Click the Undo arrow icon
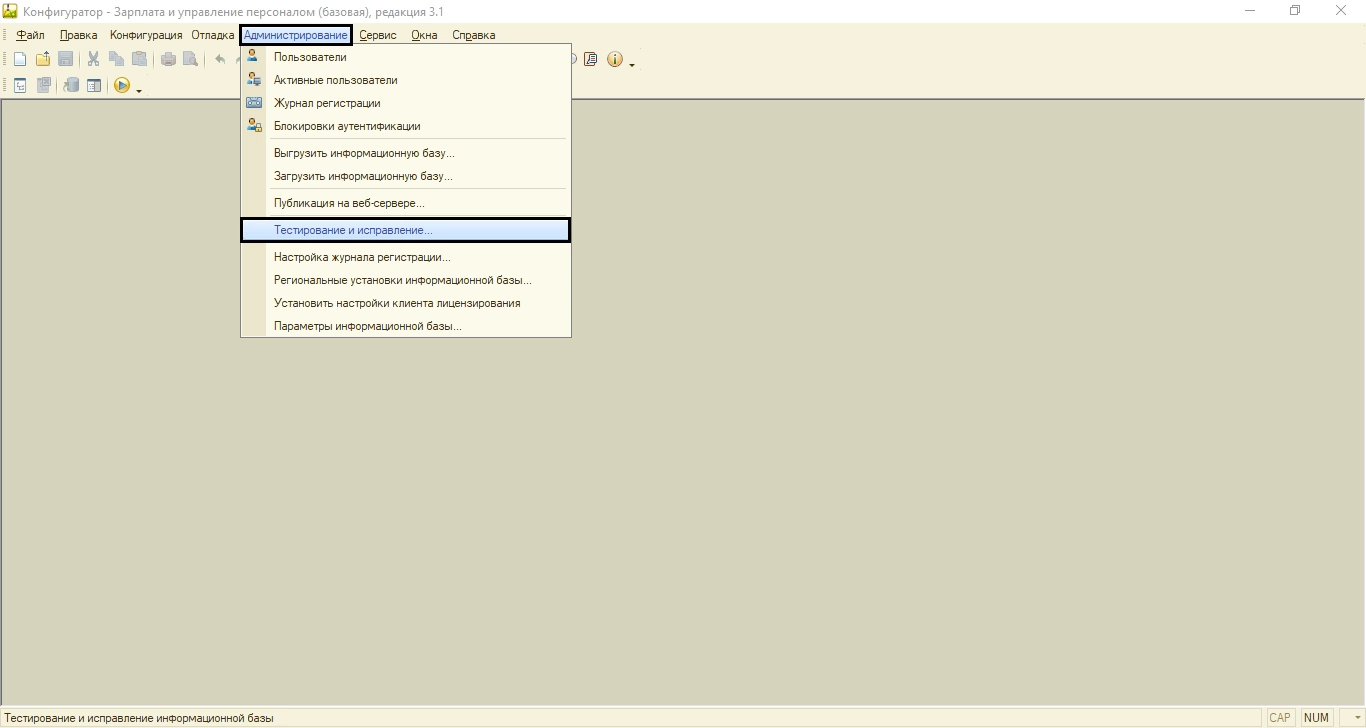Screen dimensions: 1366x728 219,59
